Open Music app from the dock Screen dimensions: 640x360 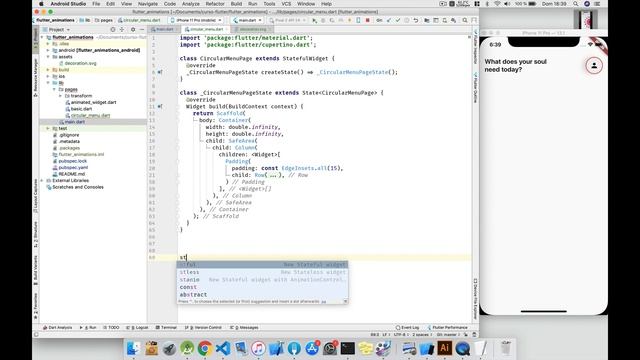258,348
